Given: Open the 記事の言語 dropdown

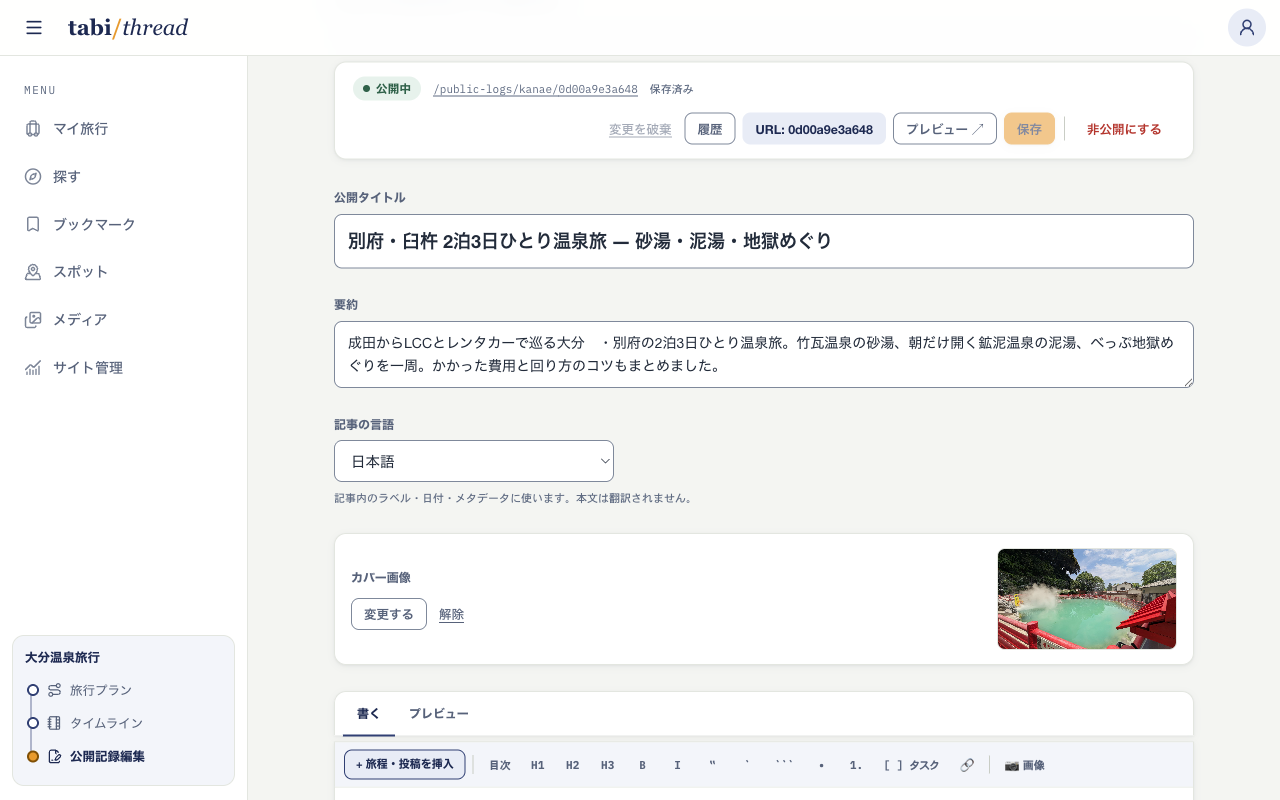Looking at the screenshot, I should pos(474,461).
